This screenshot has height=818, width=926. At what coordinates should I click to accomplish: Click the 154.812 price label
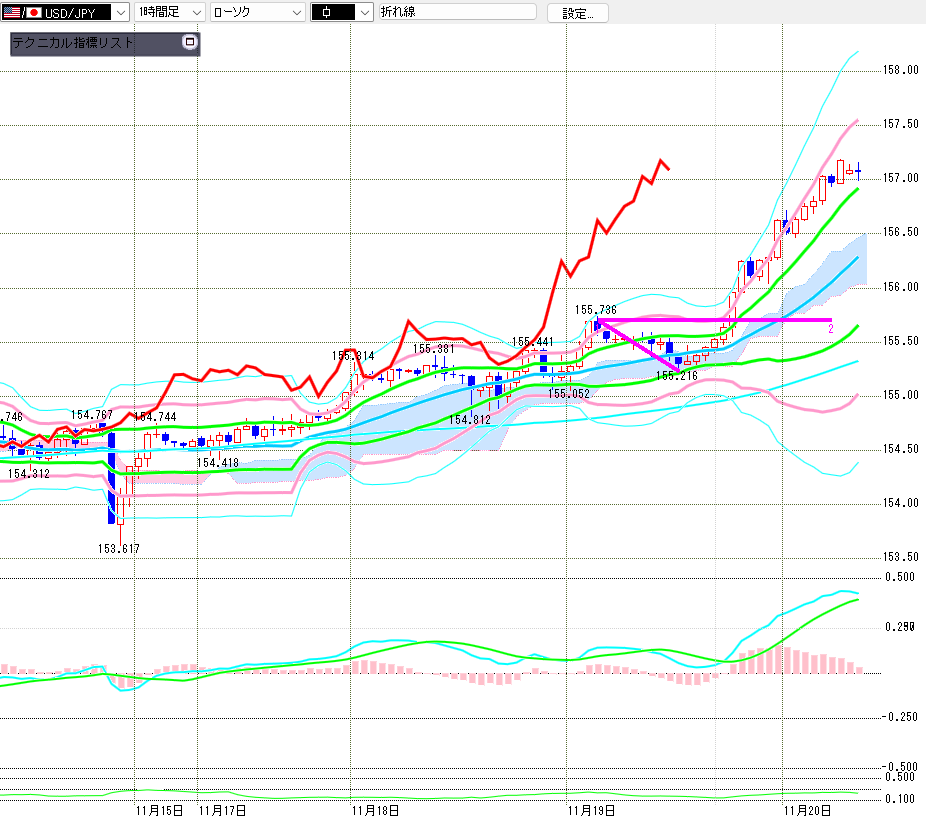tap(470, 420)
